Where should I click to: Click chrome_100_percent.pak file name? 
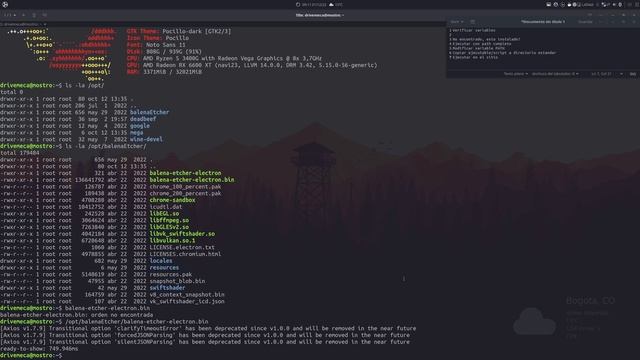click(185, 187)
